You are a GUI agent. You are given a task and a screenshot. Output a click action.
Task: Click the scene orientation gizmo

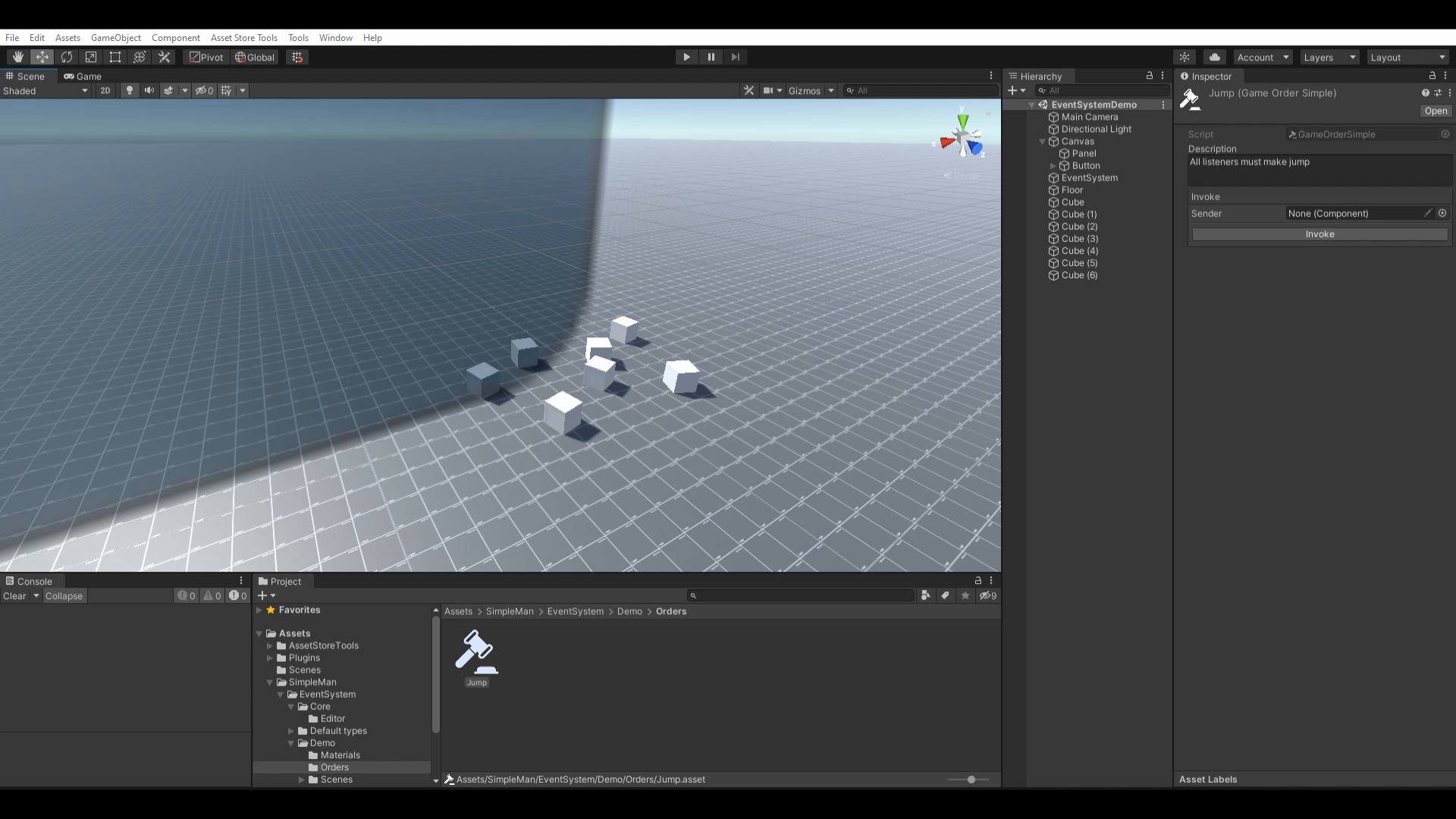click(962, 138)
